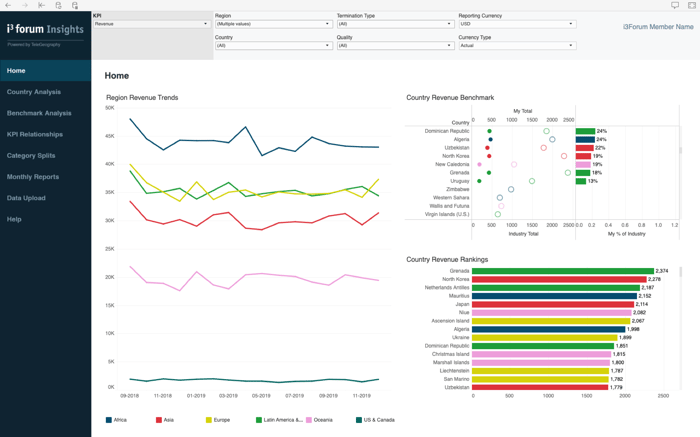Click the Country Revenue Benchmark title

coord(450,97)
